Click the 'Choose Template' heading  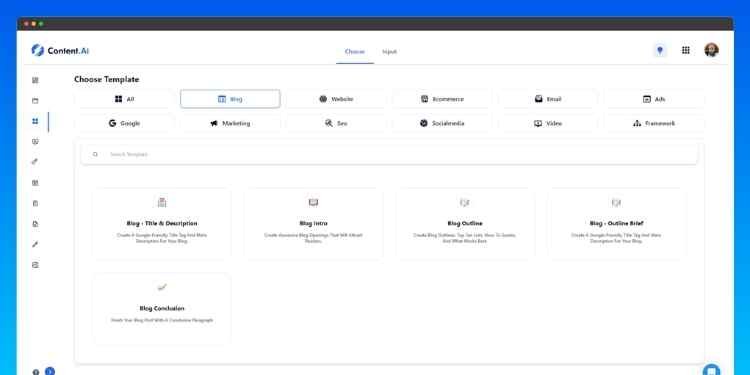pyautogui.click(x=107, y=79)
